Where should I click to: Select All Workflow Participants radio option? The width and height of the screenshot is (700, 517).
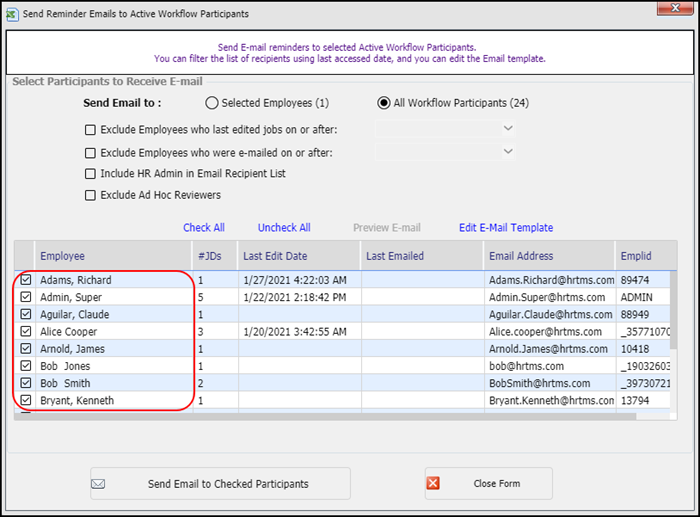click(383, 103)
